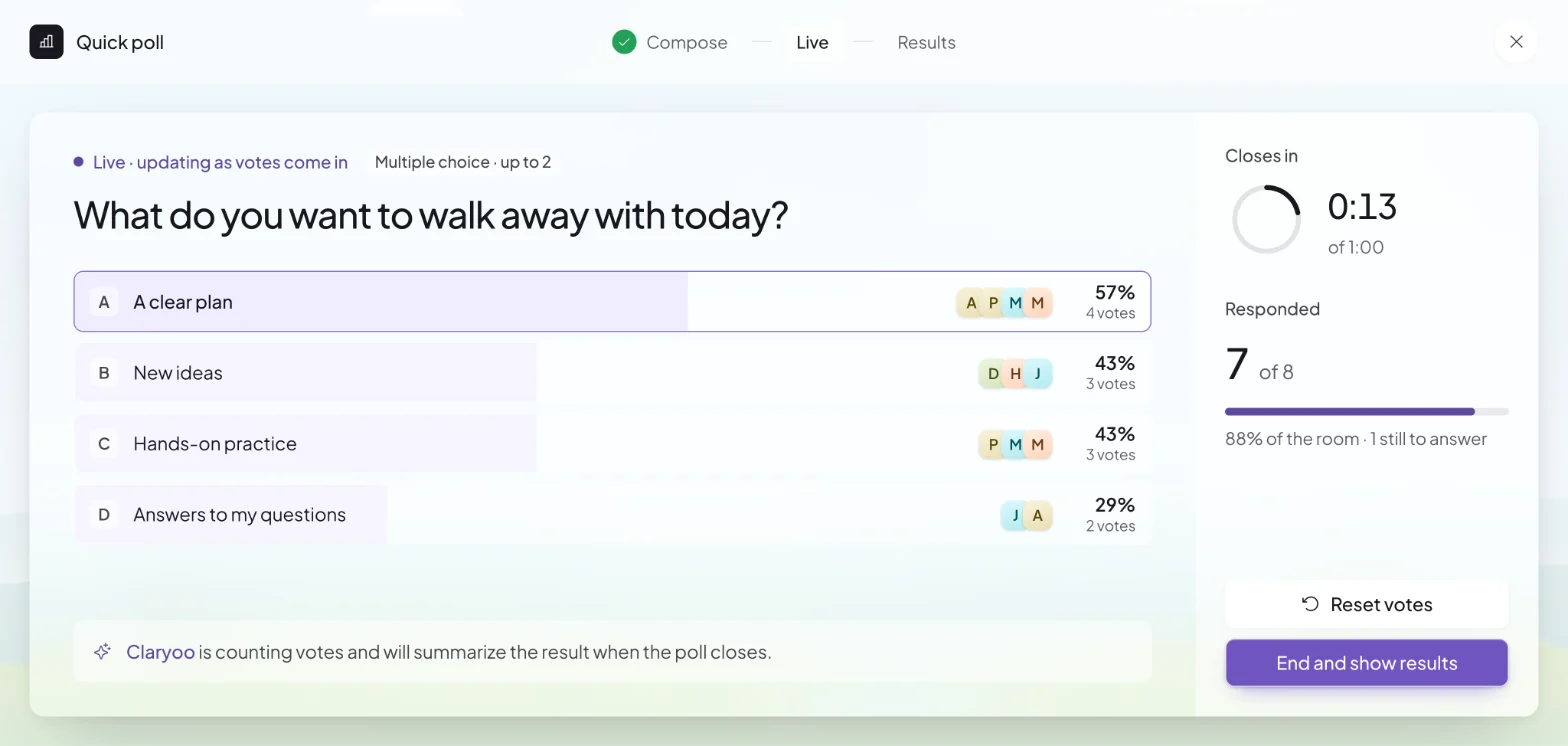Click the 57% result for A clear plan
Screen dimensions: 1568x746
tap(1114, 292)
